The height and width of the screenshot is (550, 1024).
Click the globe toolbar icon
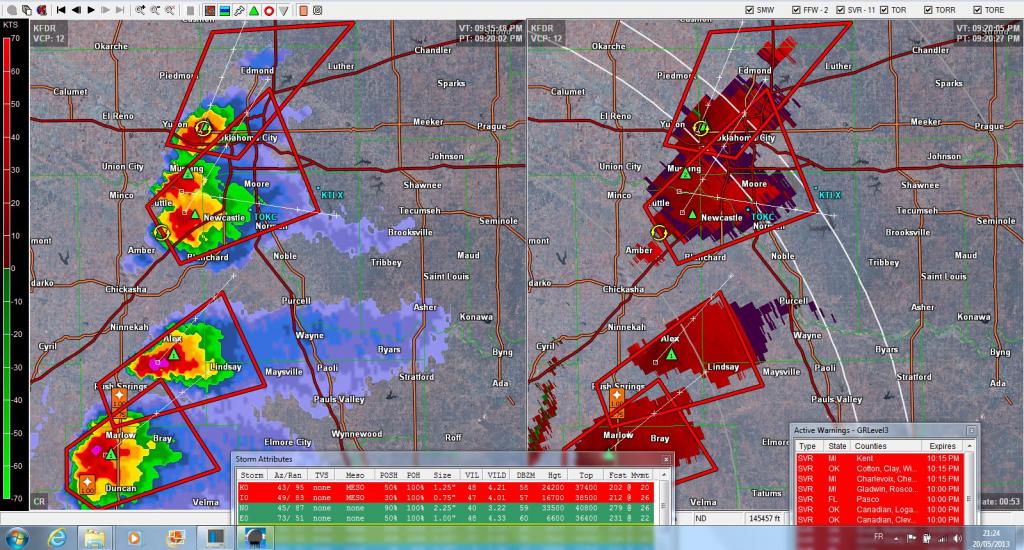coord(42,10)
